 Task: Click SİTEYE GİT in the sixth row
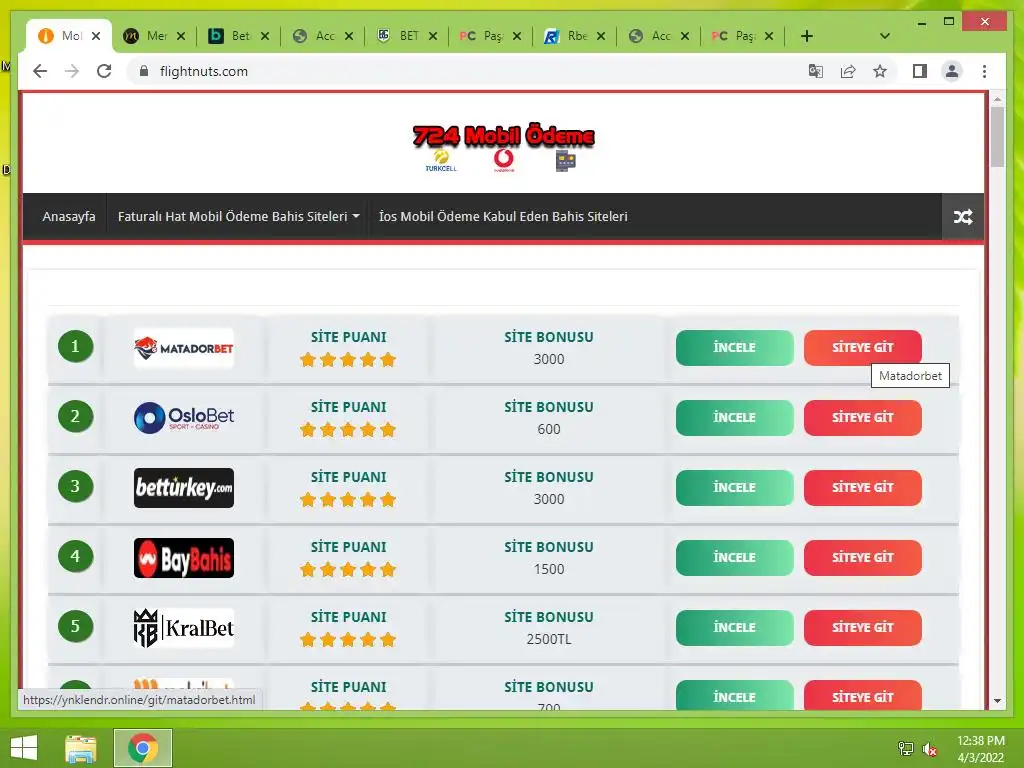863,695
